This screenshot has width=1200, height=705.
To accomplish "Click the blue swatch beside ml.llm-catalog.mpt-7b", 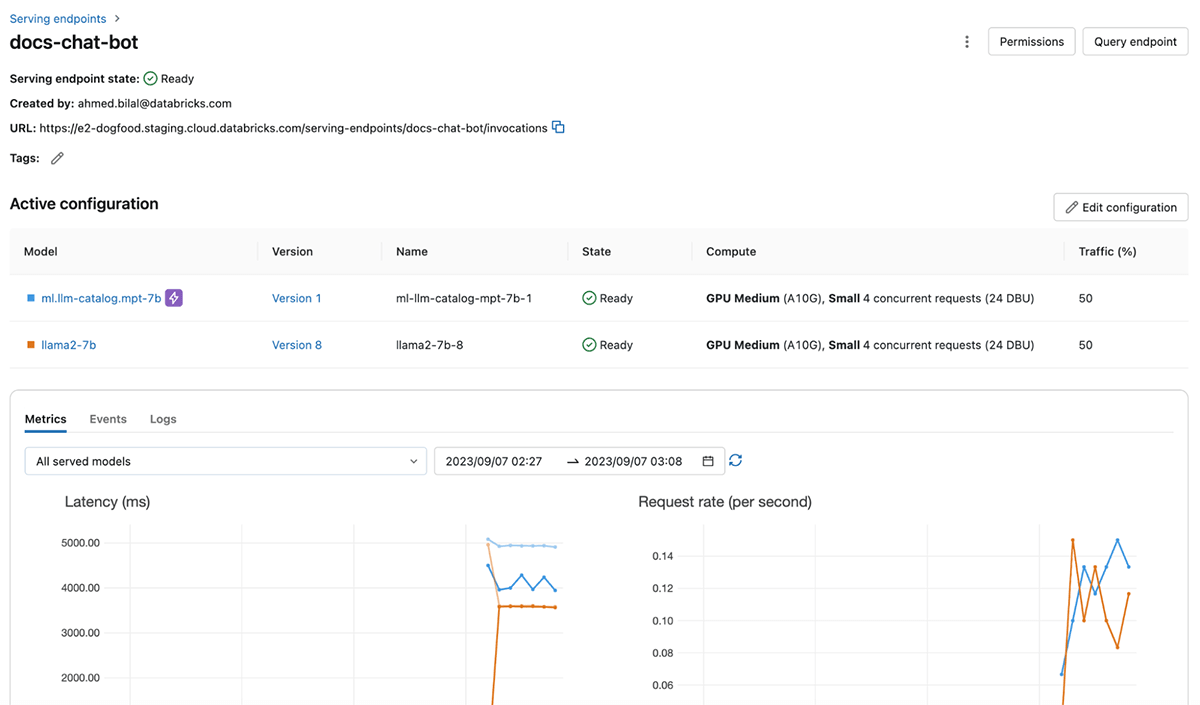I will click(x=30, y=298).
